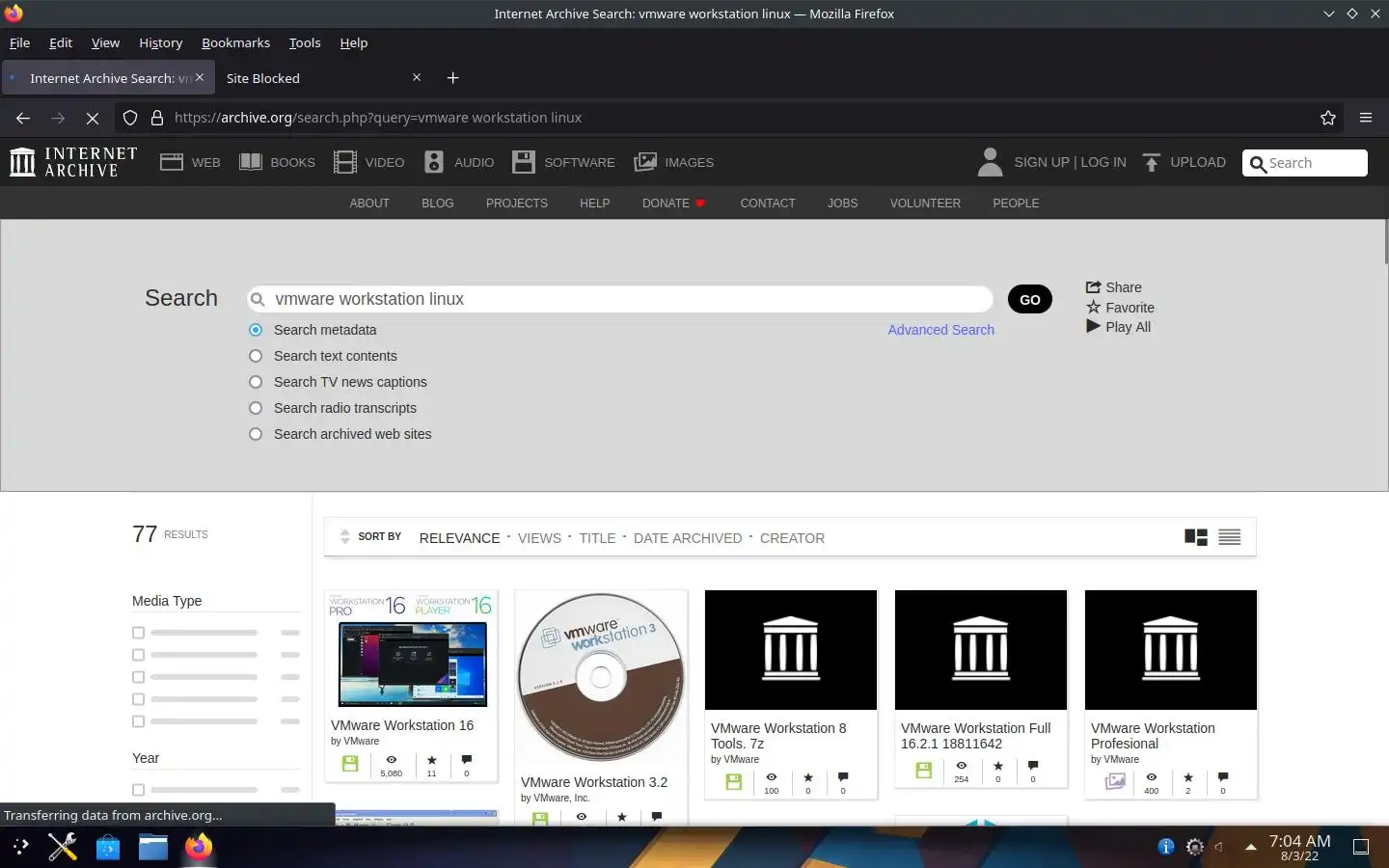This screenshot has width=1389, height=868.
Task: Switch to list view layout
Action: click(1229, 537)
